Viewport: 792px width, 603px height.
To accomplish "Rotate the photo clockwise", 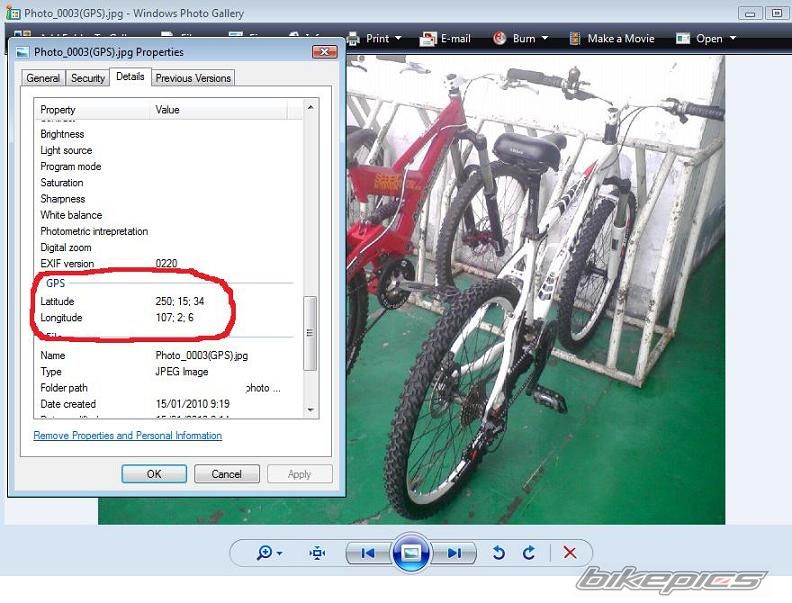I will 528,553.
